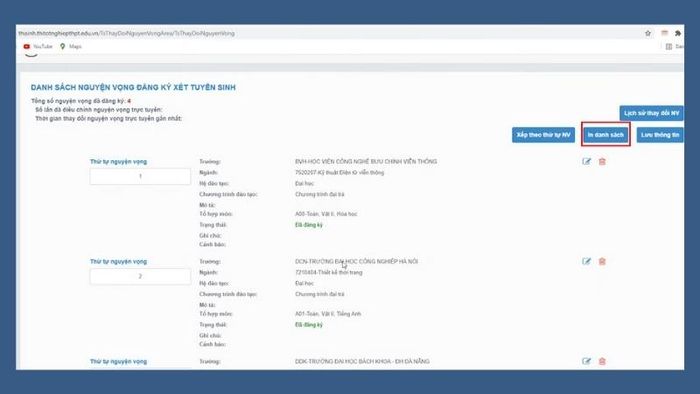Click heading DANH SÁCH NGUYỆN VỌNG ĐĂNG KÝ
Viewport: 700px width, 394px height.
tap(133, 87)
